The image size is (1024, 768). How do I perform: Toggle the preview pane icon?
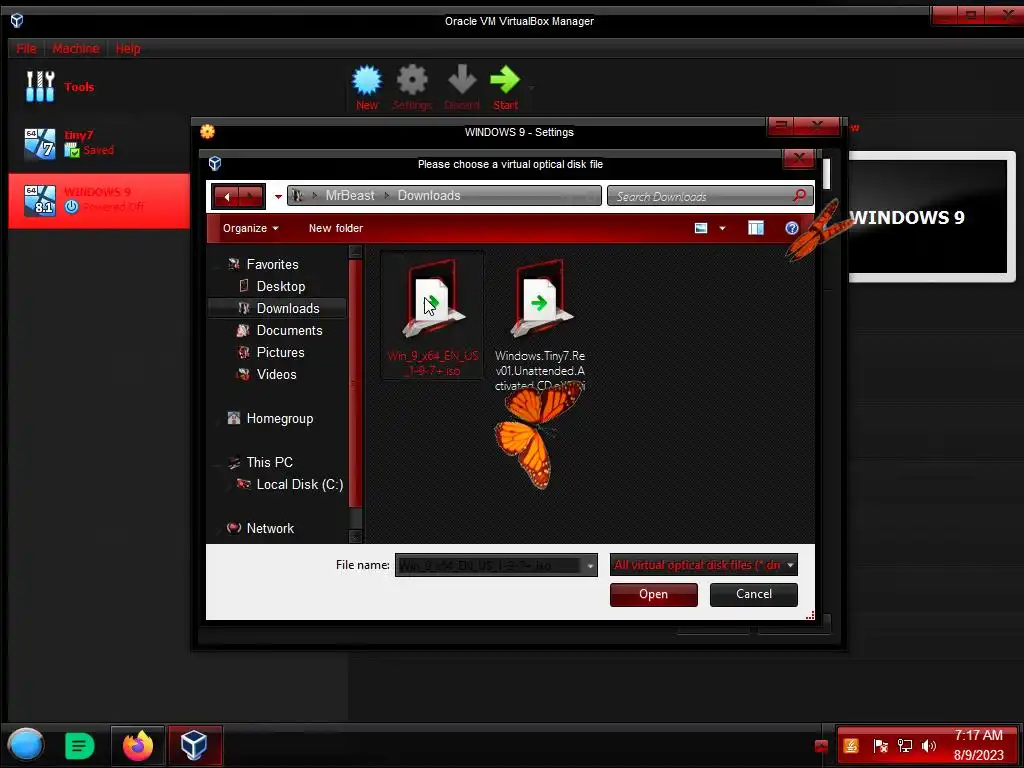[x=756, y=228]
